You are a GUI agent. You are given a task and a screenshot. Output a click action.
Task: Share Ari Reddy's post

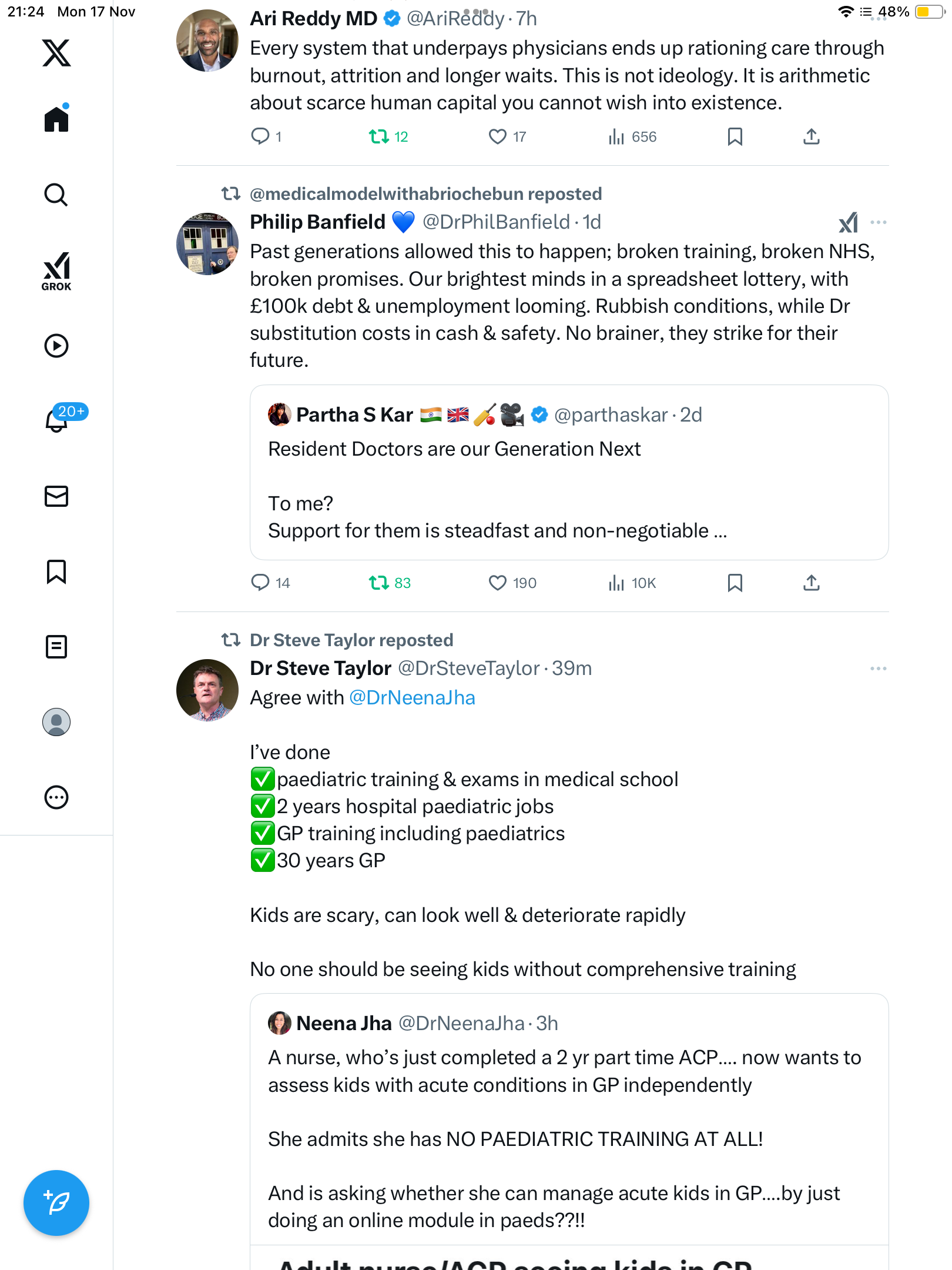click(811, 137)
